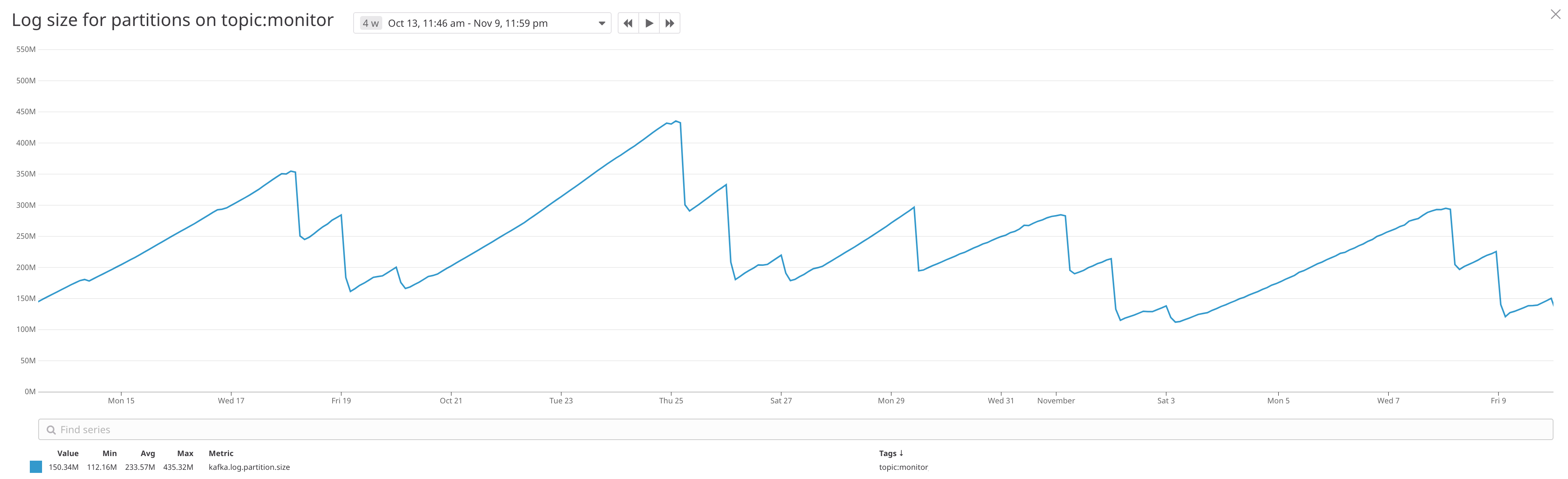Click the Tags sort arrow
Screen dimensions: 1568x479
click(x=901, y=453)
